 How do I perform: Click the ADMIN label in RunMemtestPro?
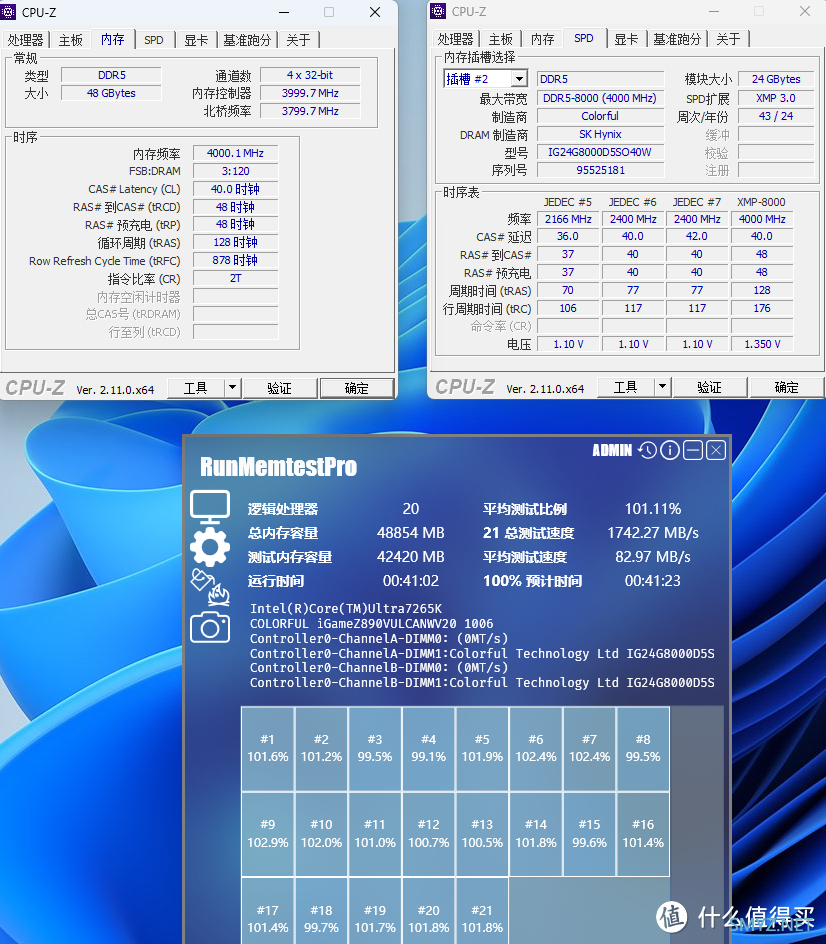(x=612, y=450)
